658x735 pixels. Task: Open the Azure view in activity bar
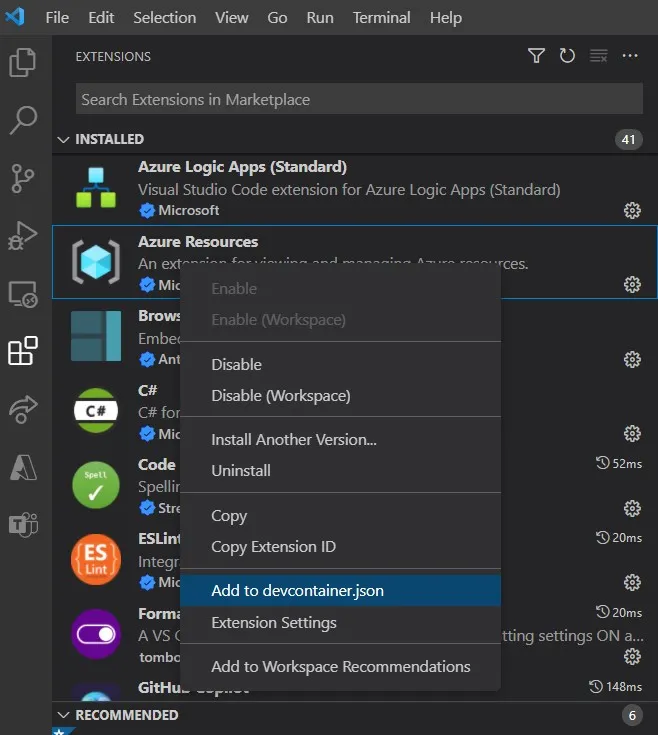[x=22, y=467]
